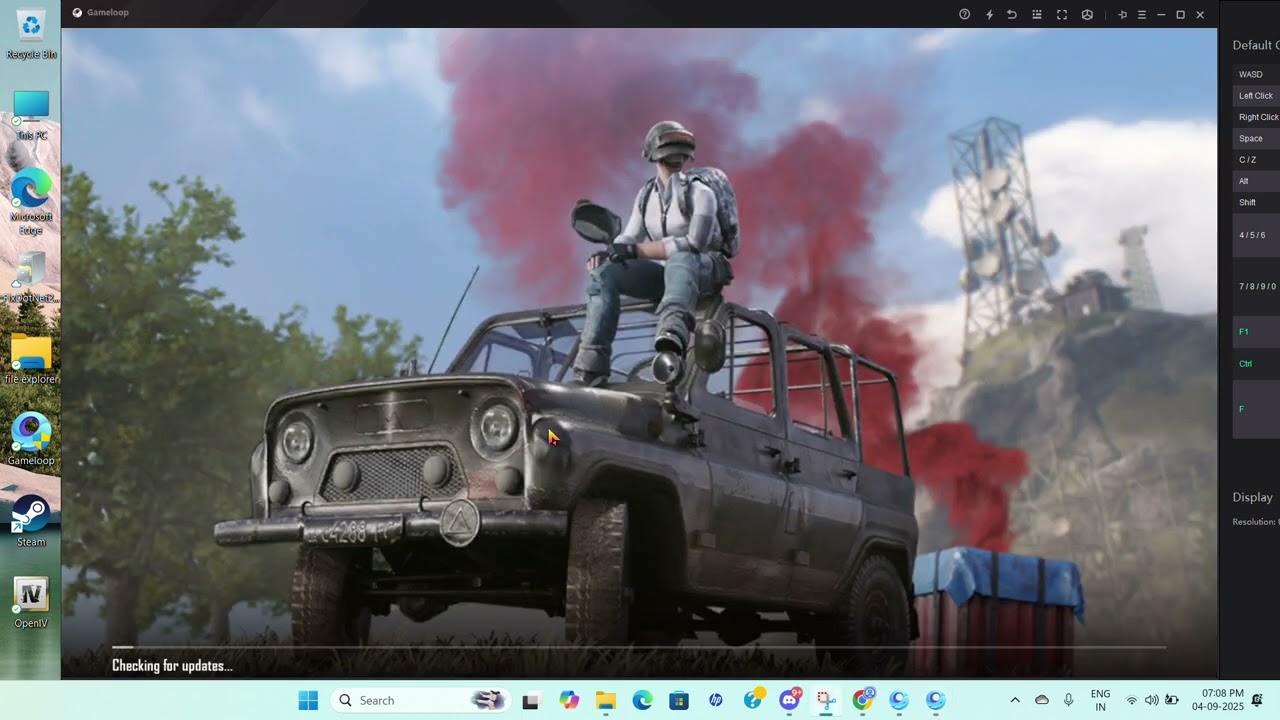Select the 7 / 8 / 9 / 0 mapping row
Image resolution: width=1280 pixels, height=720 pixels.
click(x=1256, y=286)
